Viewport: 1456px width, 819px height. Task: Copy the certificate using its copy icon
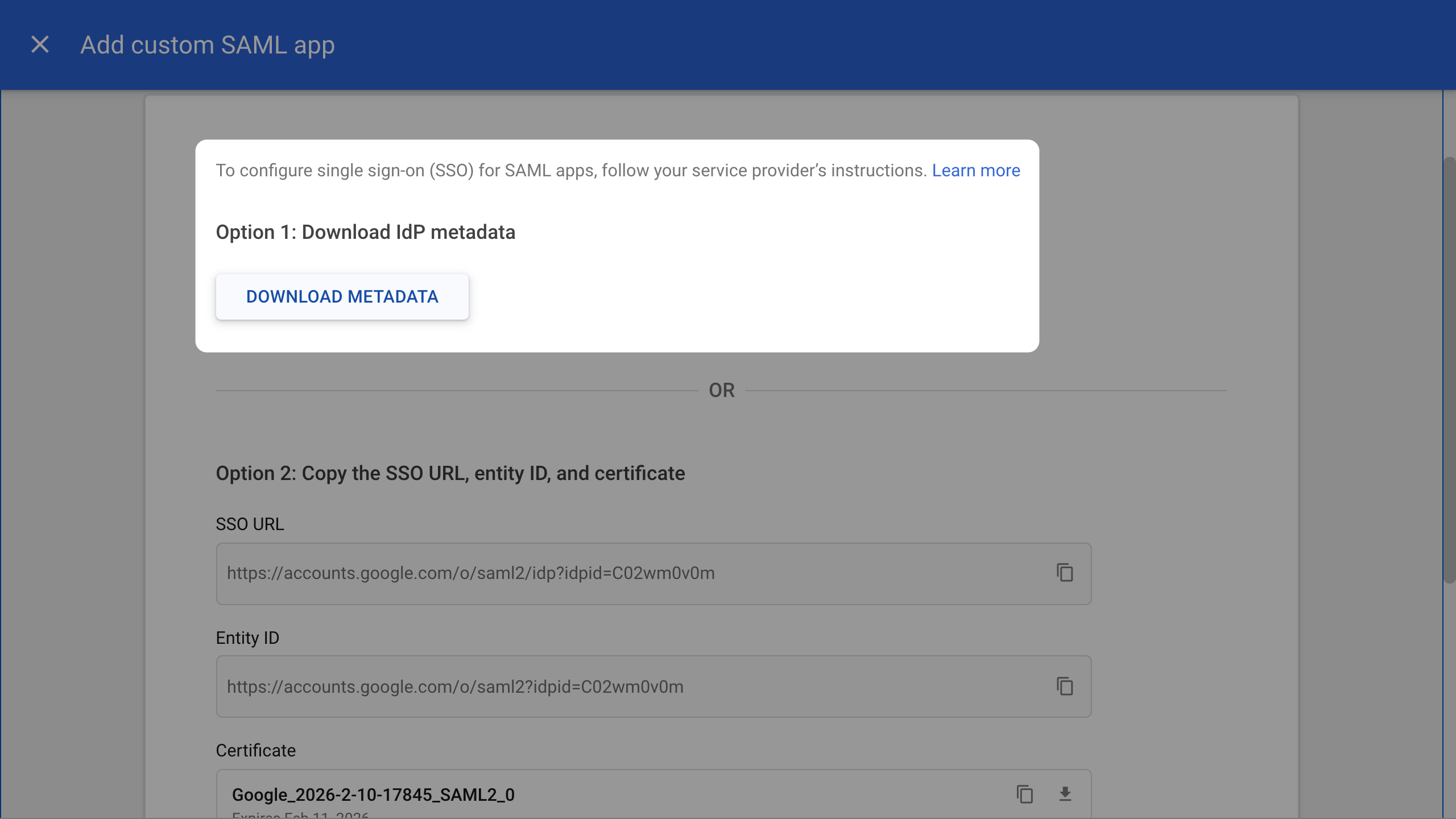1024,794
